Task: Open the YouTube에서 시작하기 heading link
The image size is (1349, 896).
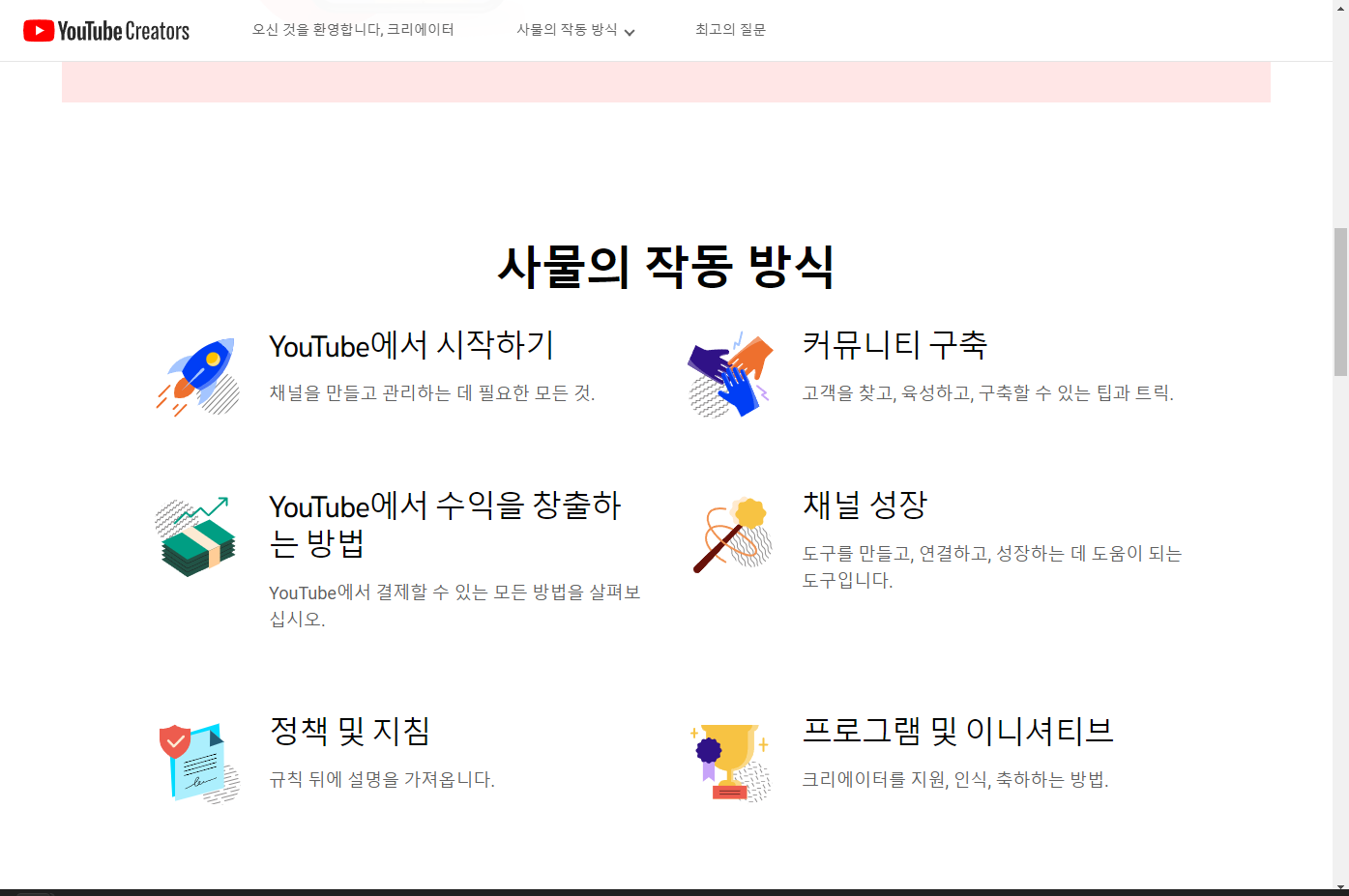Action: pyautogui.click(x=411, y=345)
